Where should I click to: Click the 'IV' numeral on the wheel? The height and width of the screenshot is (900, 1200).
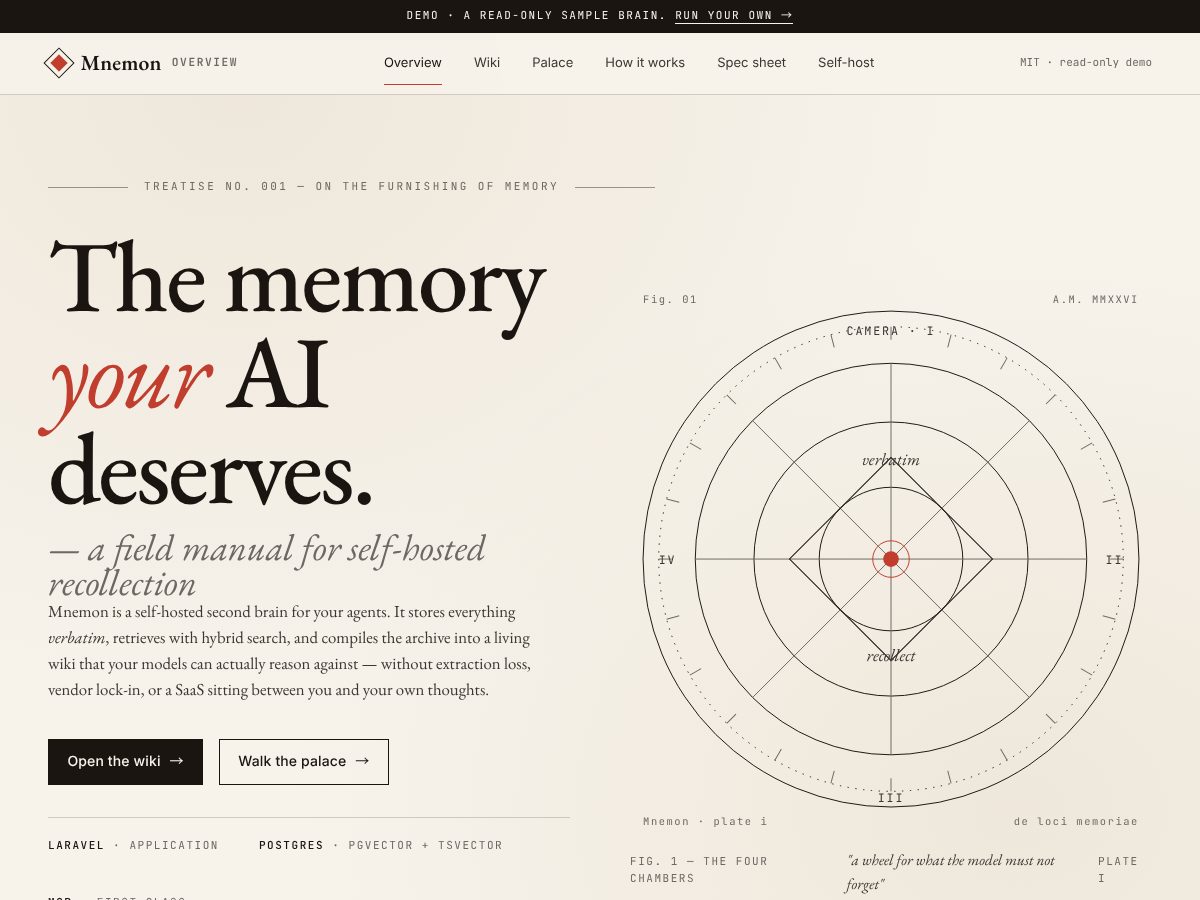667,560
